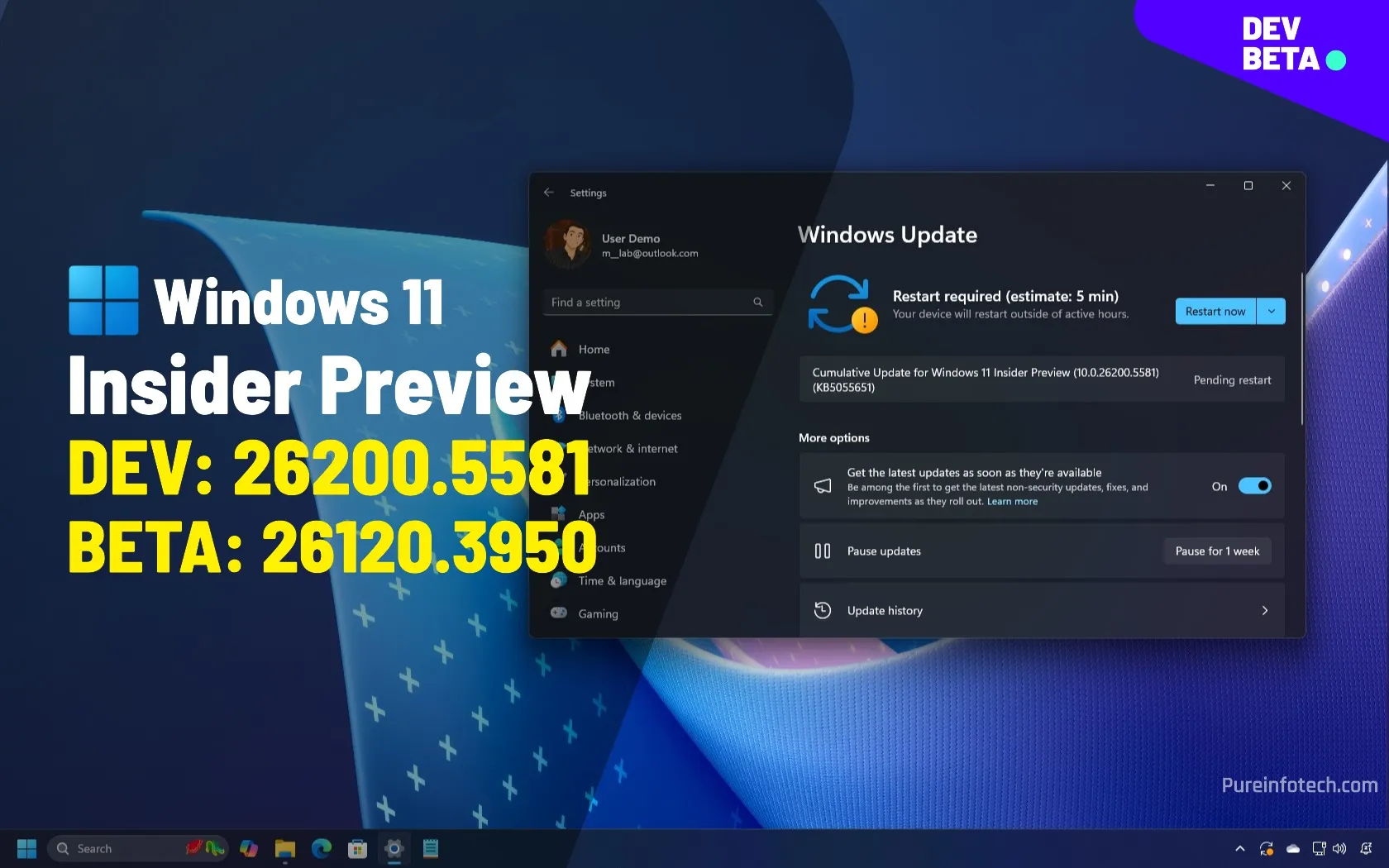Toggle the speaker volume icon in the tray
The width and height of the screenshot is (1389, 868).
coord(1339,848)
